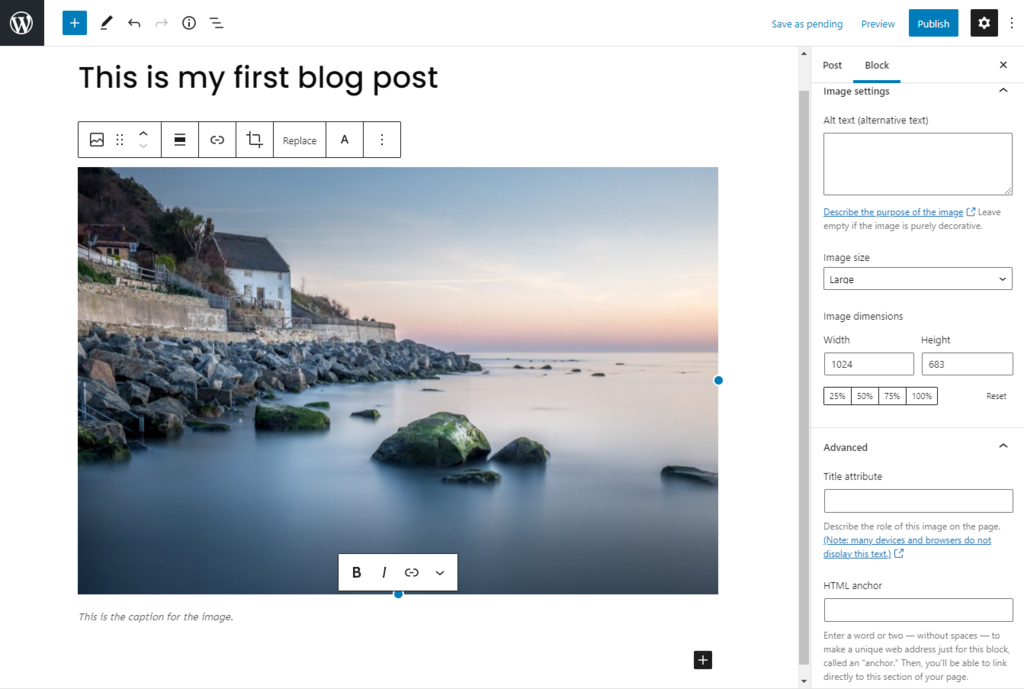Open editor settings with the gear icon
Screen dimensions: 1024x689
click(984, 22)
